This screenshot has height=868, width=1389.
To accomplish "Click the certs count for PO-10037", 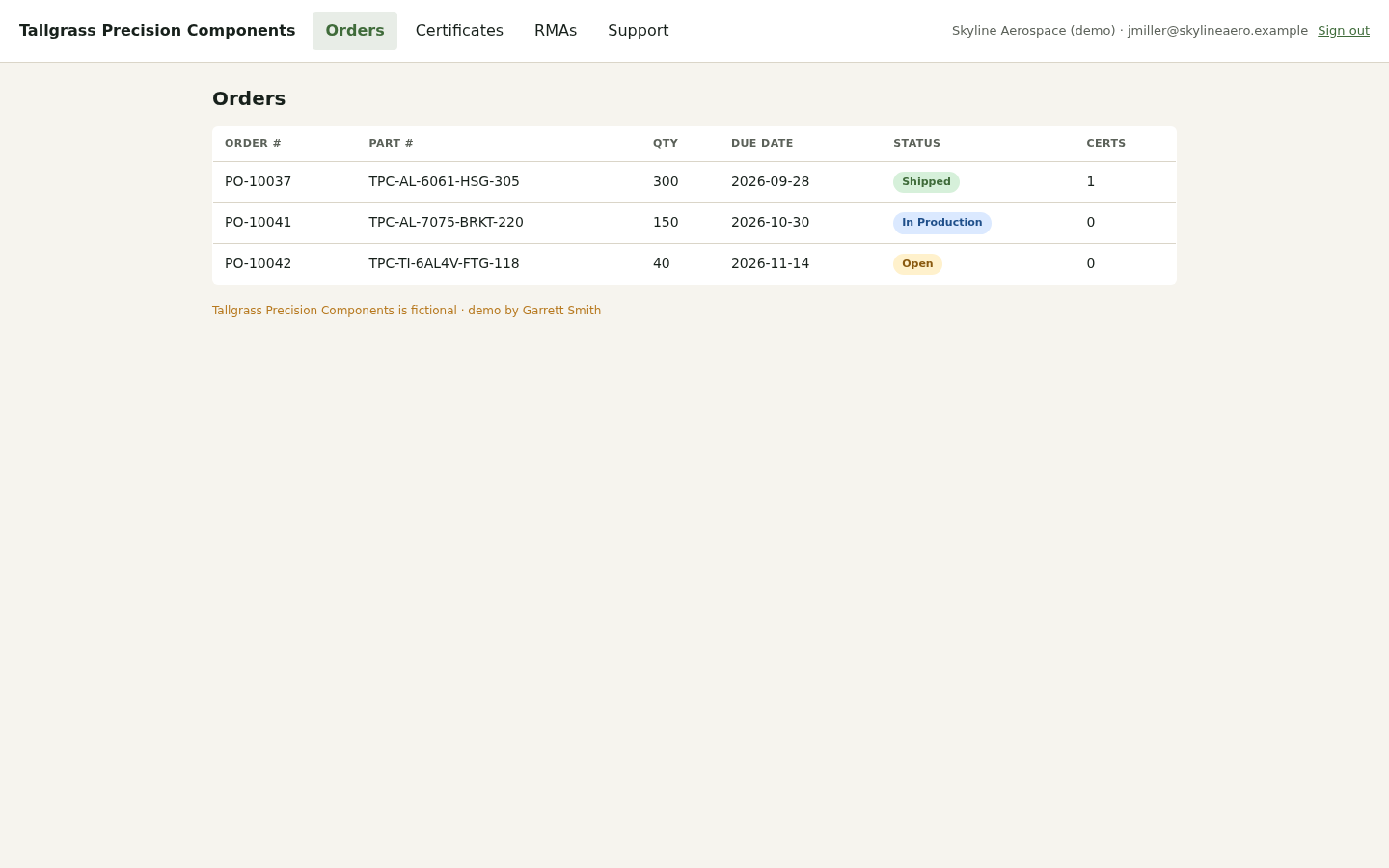I will coord(1091,181).
